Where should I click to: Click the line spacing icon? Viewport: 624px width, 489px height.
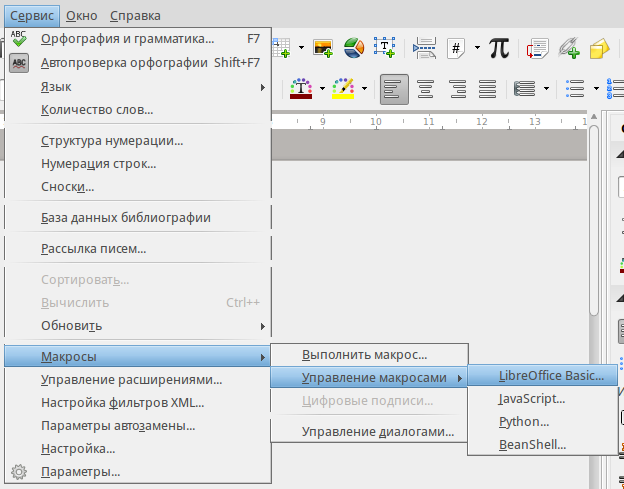tap(524, 89)
